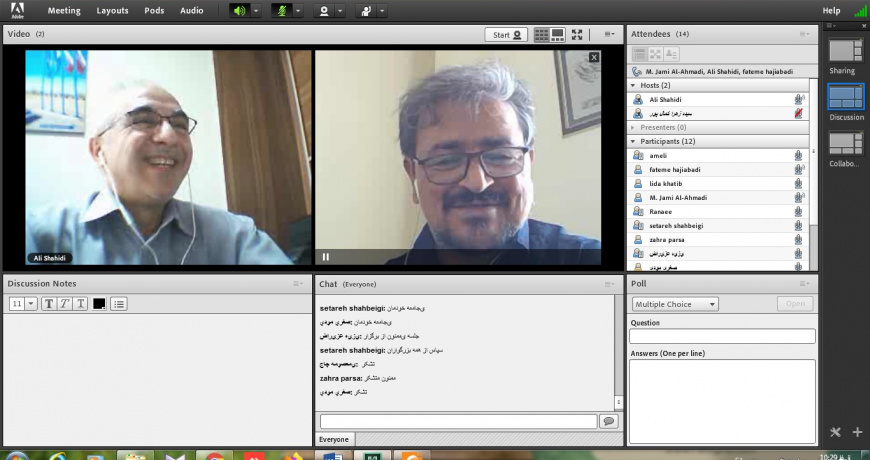The height and width of the screenshot is (460, 870).
Task: Click Ranaee's microphone icon
Action: tap(798, 211)
